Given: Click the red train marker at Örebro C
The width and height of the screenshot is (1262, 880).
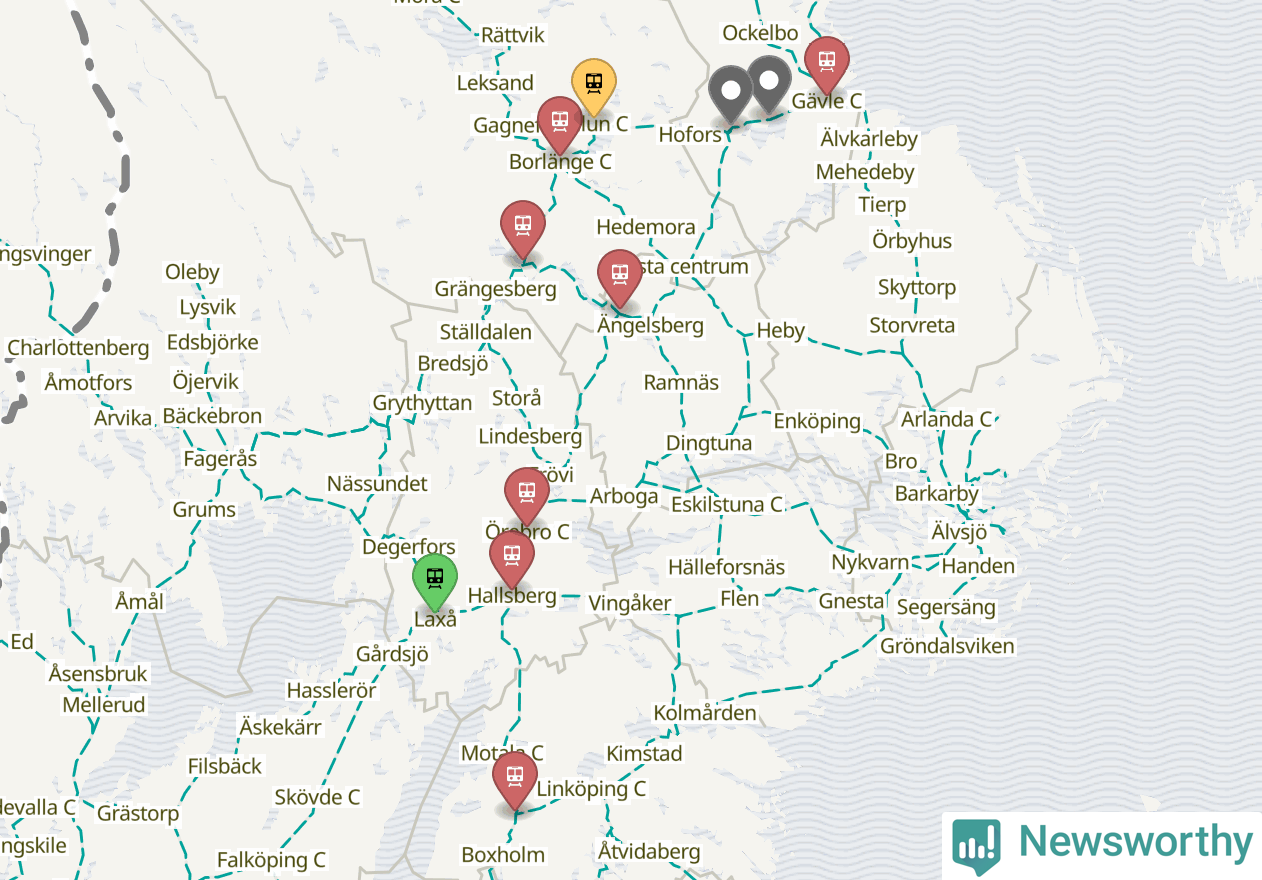Looking at the screenshot, I should coord(526,496).
